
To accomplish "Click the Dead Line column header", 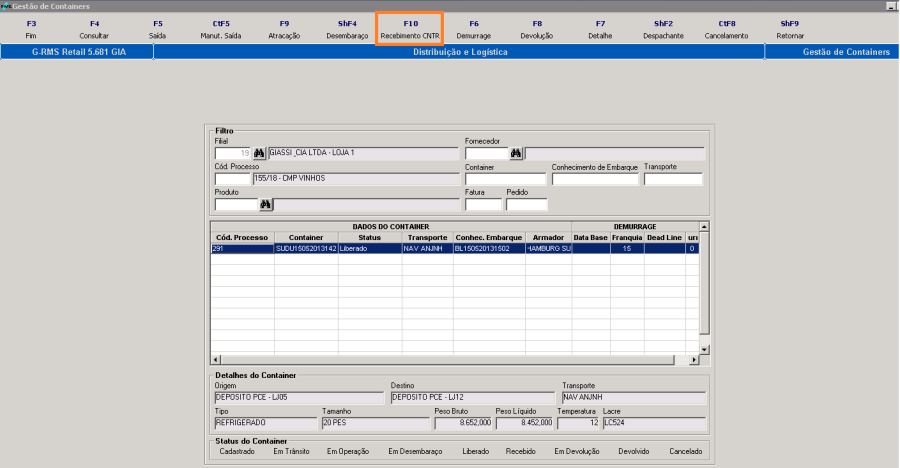I will (x=664, y=238).
